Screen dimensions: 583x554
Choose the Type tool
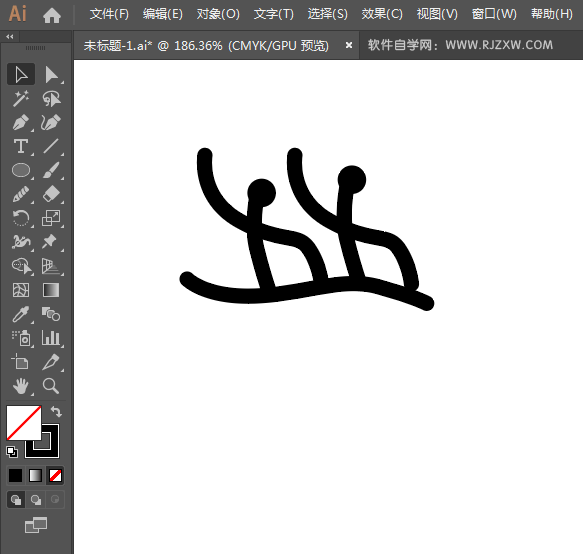click(x=21, y=146)
